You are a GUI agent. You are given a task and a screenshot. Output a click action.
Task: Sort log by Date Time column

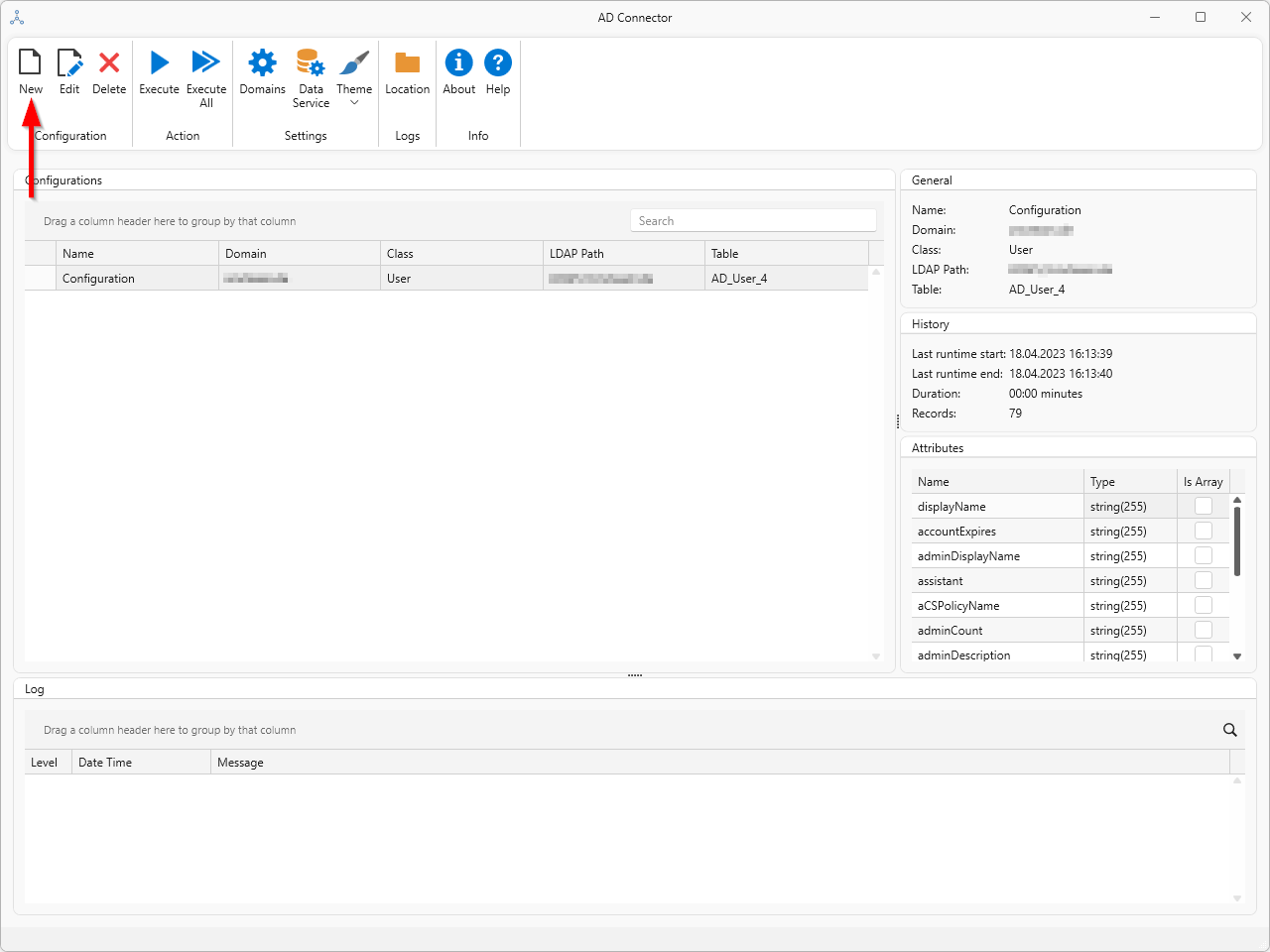coord(141,763)
